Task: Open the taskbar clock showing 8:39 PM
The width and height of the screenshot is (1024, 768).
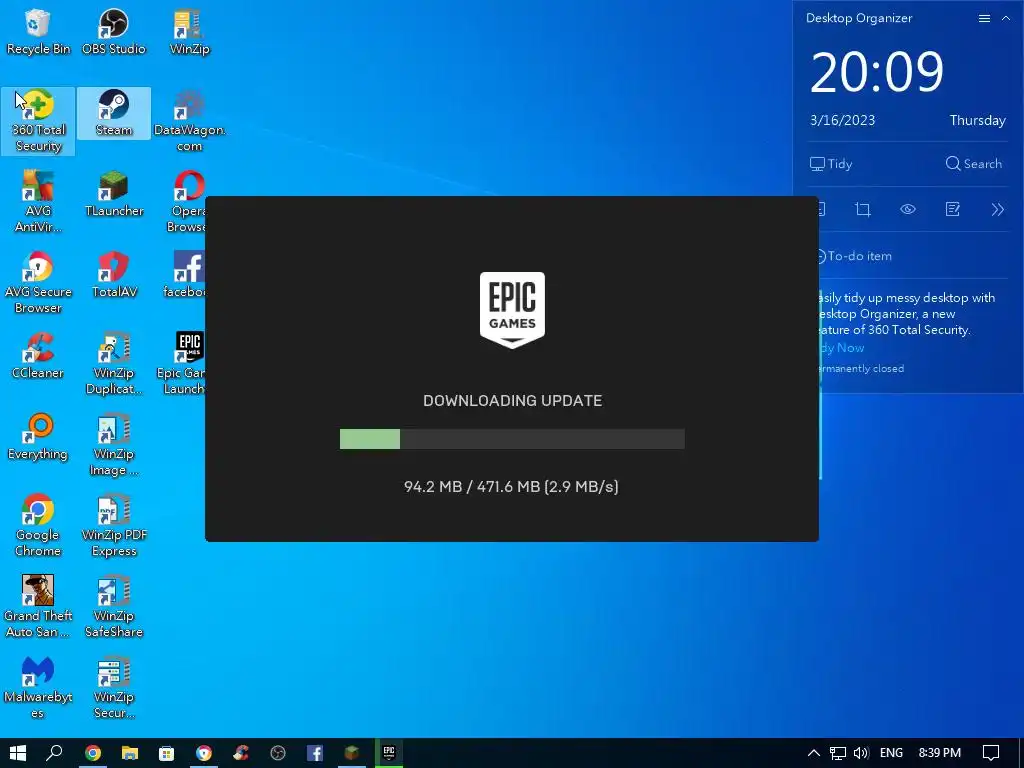Action: 939,753
